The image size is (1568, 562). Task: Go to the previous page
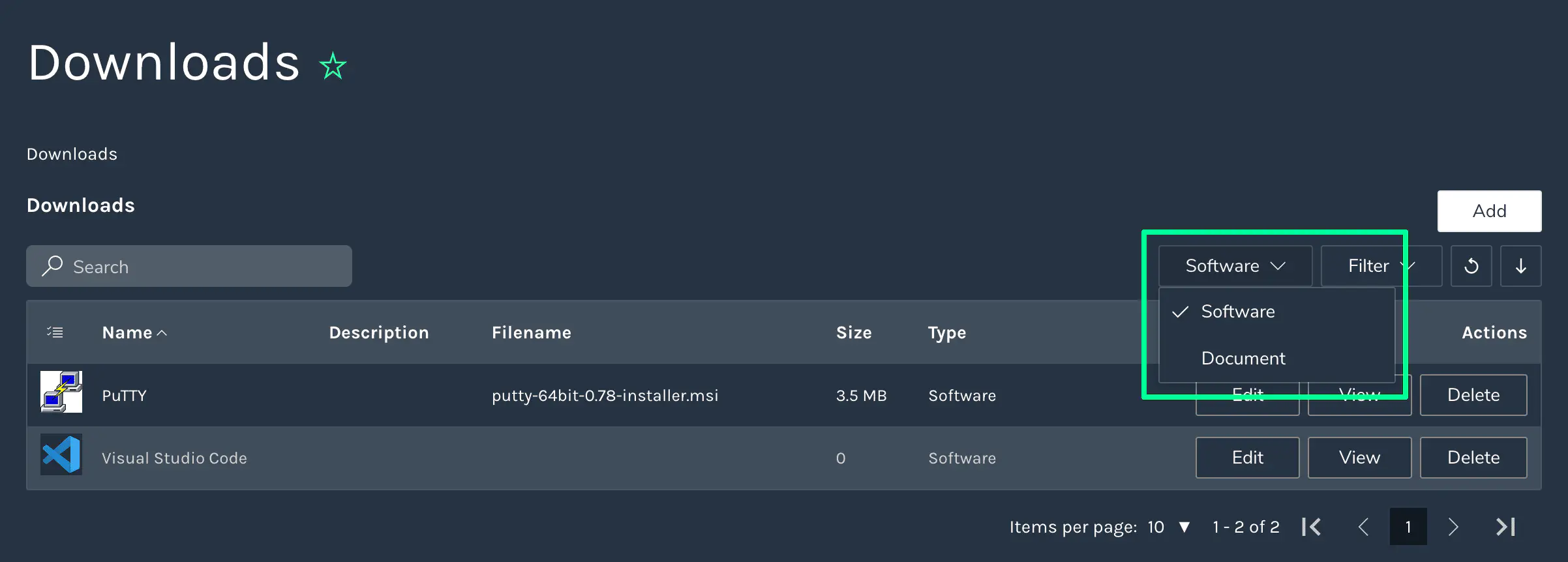(1363, 527)
